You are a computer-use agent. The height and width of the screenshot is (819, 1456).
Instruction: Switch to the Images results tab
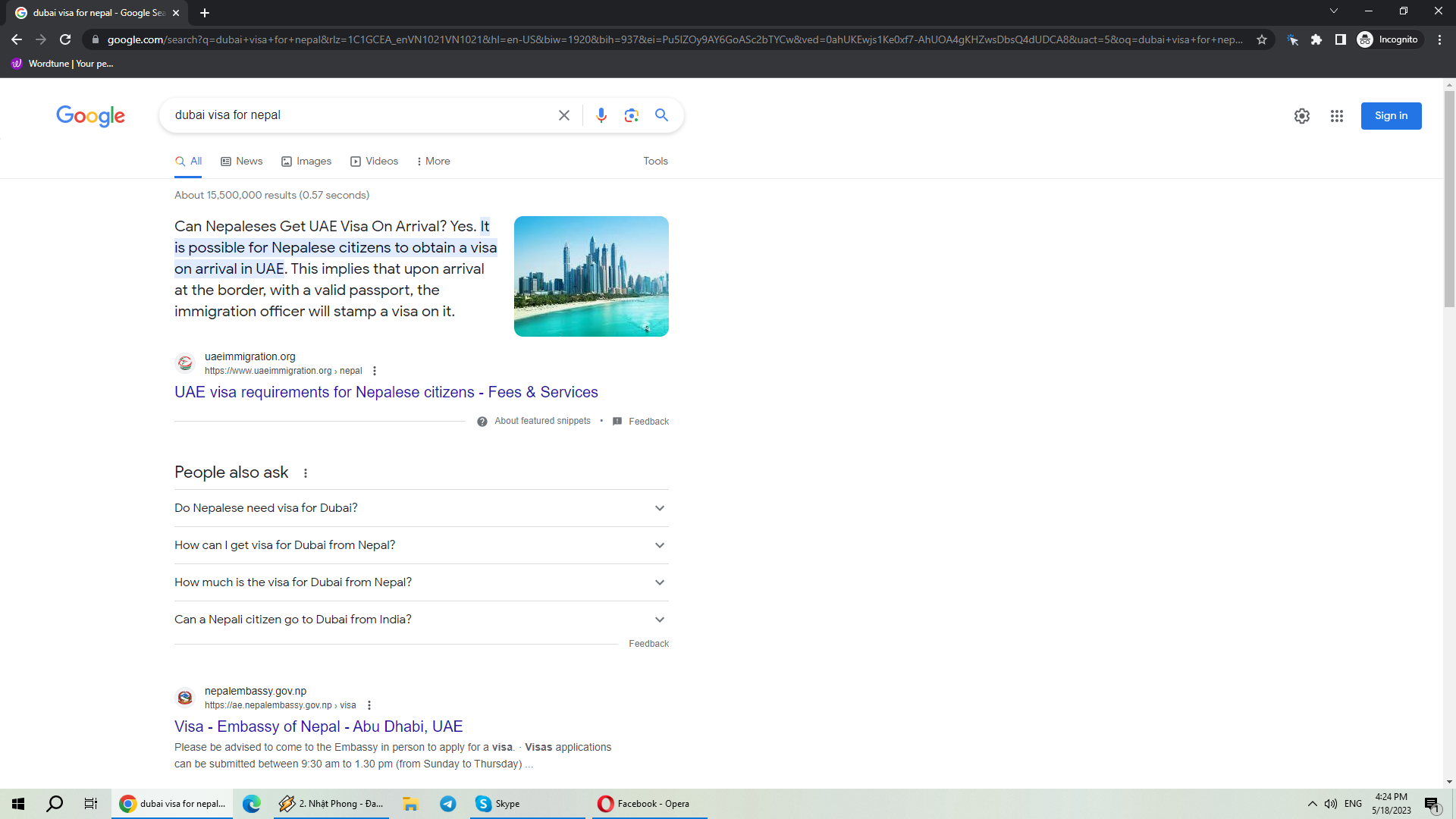point(313,161)
